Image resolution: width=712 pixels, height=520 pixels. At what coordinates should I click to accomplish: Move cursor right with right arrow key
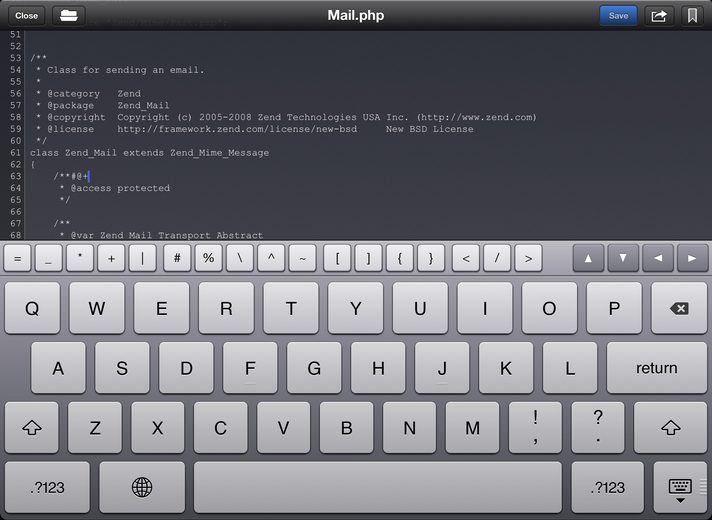(x=692, y=258)
